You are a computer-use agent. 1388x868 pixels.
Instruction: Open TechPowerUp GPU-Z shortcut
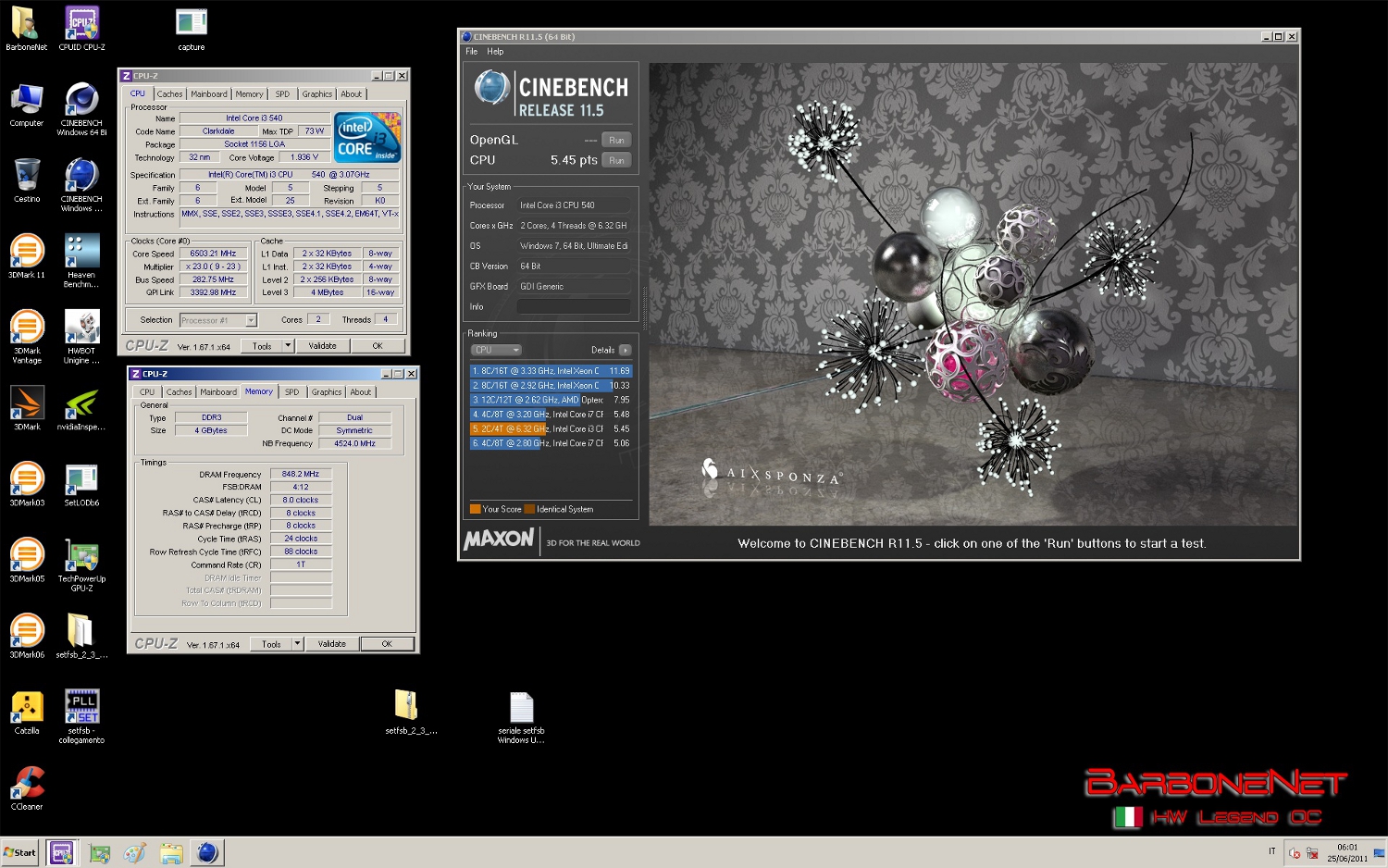81,564
